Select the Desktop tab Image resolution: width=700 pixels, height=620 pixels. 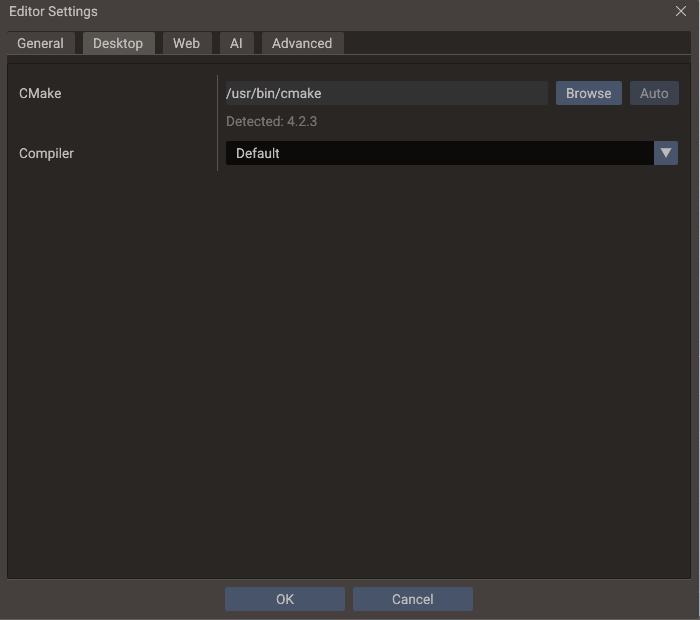tap(118, 43)
